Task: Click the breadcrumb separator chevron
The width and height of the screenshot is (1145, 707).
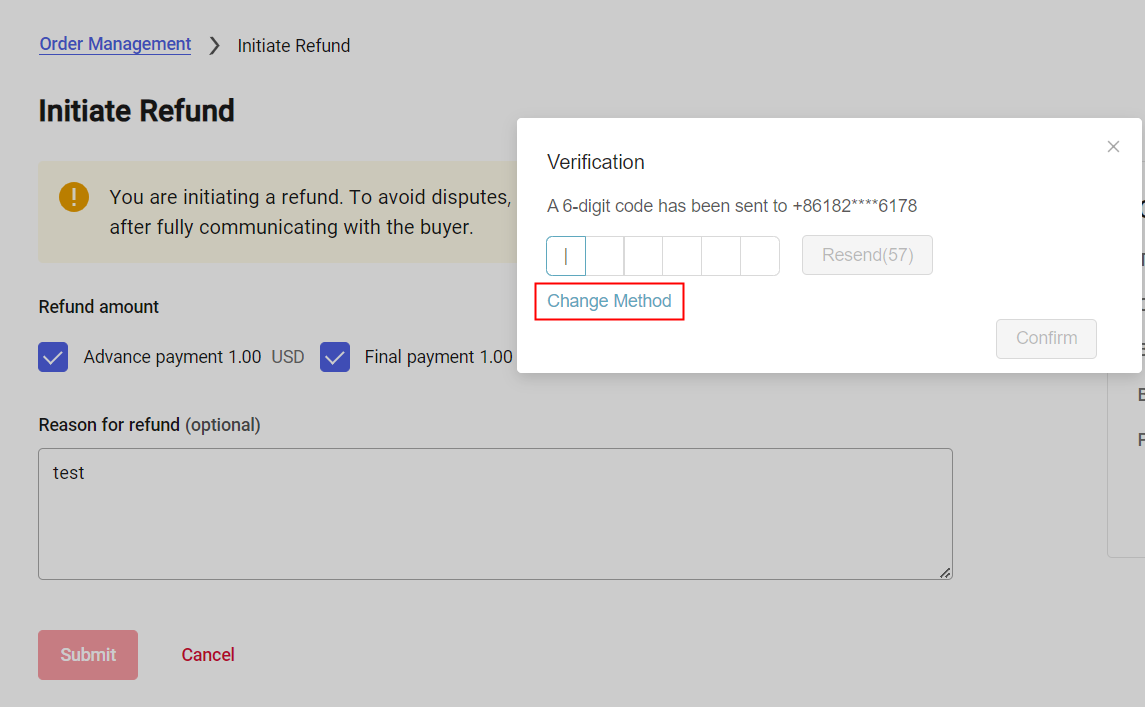Action: pos(213,45)
